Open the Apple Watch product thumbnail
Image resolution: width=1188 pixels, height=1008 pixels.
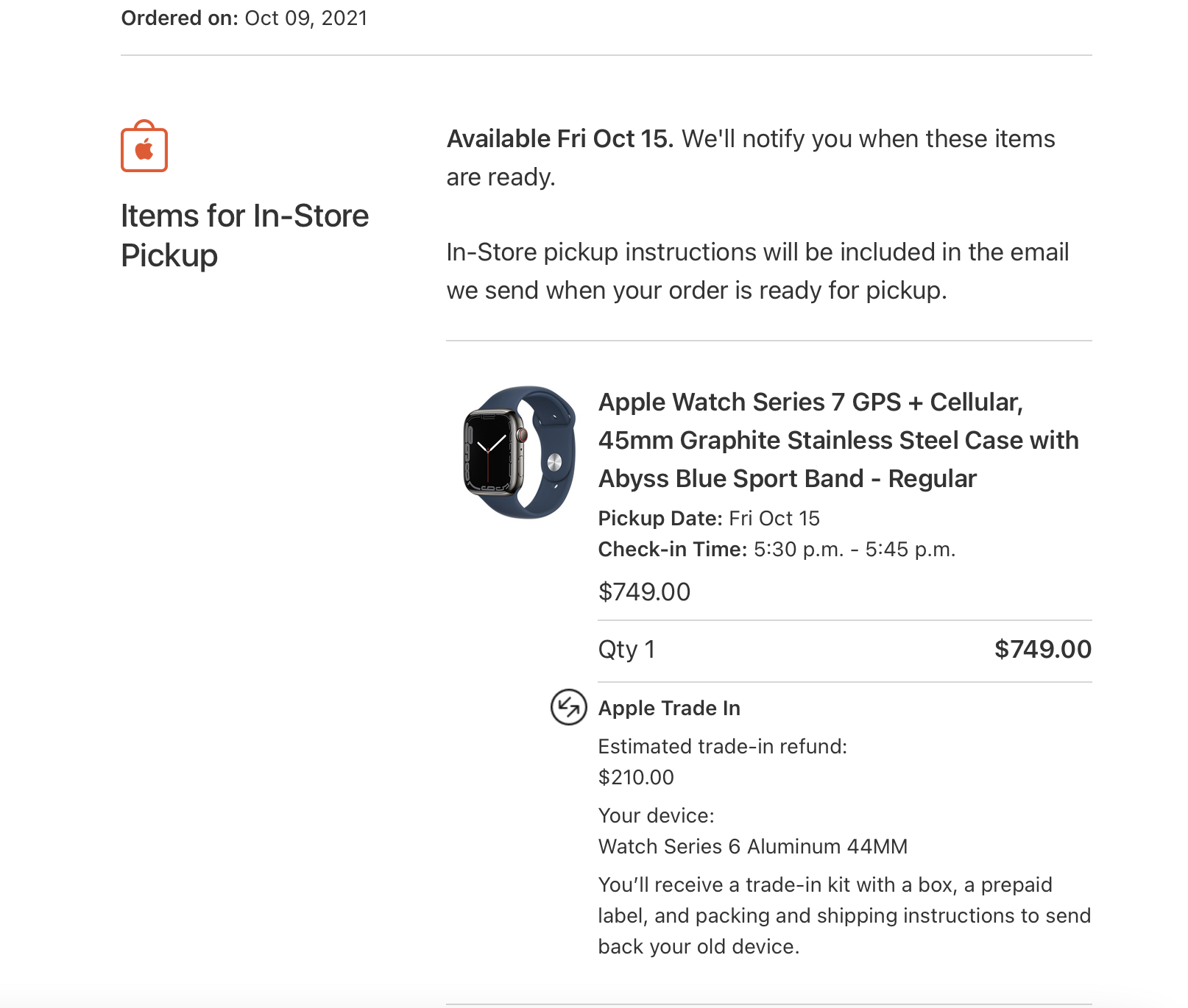point(519,452)
